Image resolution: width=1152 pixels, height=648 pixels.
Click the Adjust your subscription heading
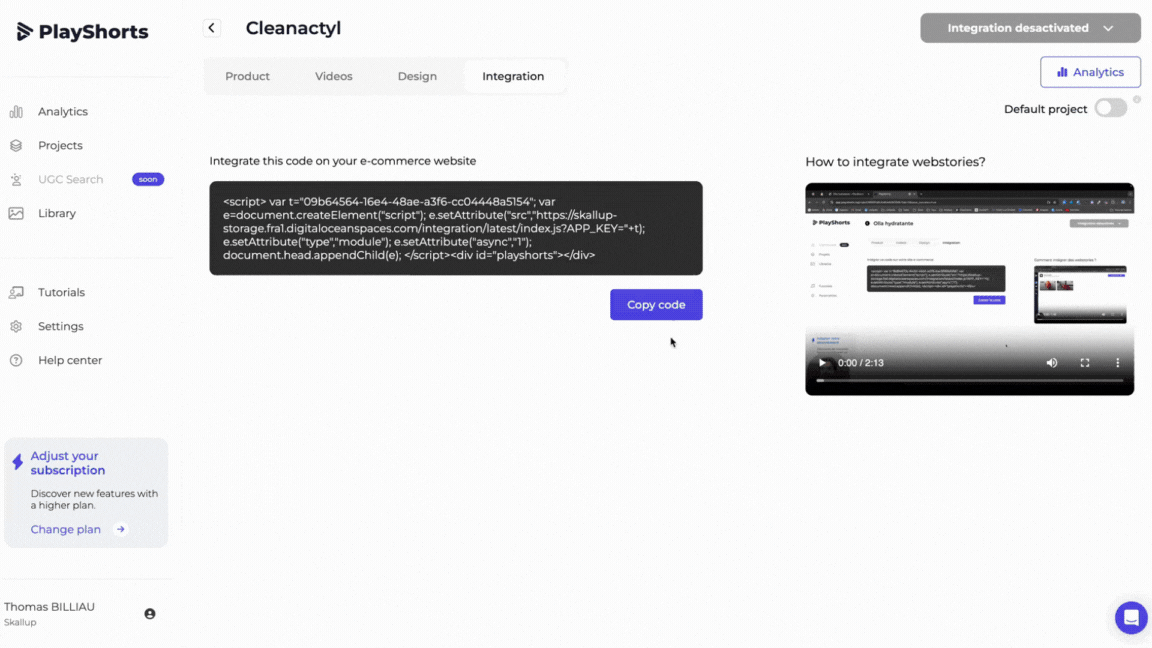pyautogui.click(x=68, y=463)
